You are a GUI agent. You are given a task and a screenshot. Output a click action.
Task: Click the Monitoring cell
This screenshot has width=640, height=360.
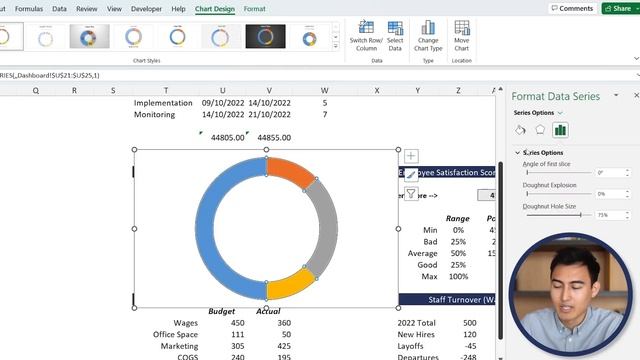(x=154, y=114)
